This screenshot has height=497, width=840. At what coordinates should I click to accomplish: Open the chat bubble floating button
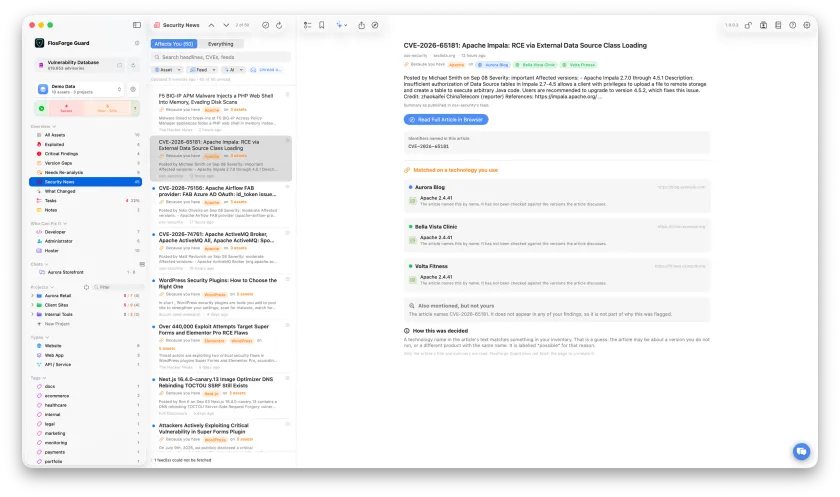point(801,451)
